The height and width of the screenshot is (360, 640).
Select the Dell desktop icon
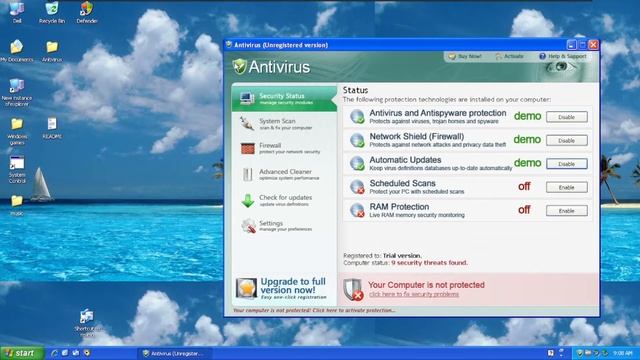point(17,12)
